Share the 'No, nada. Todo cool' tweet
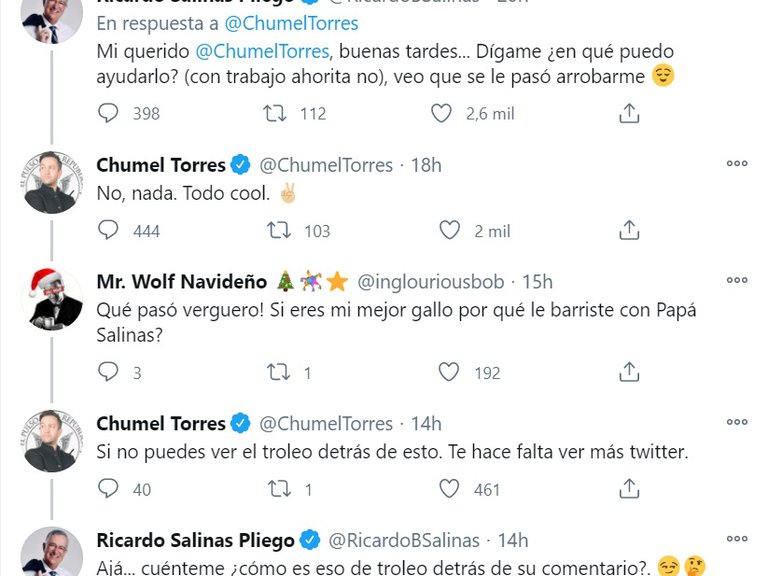 [x=629, y=231]
